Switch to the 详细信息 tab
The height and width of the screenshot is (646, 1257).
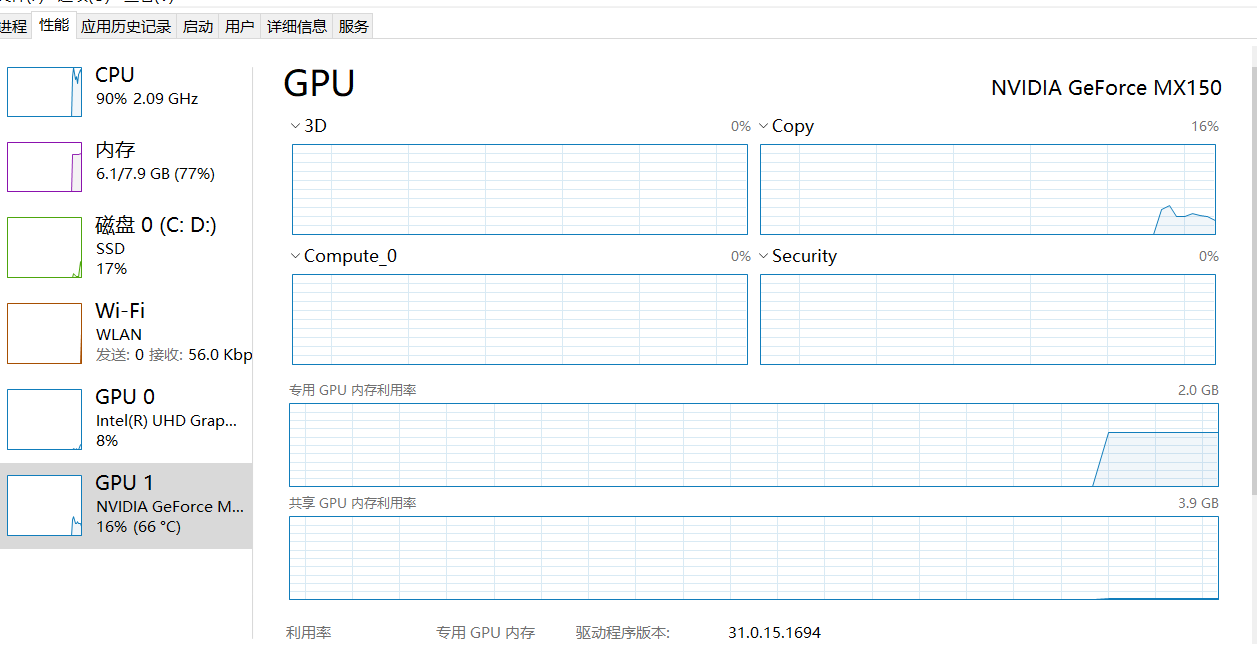tap(296, 25)
